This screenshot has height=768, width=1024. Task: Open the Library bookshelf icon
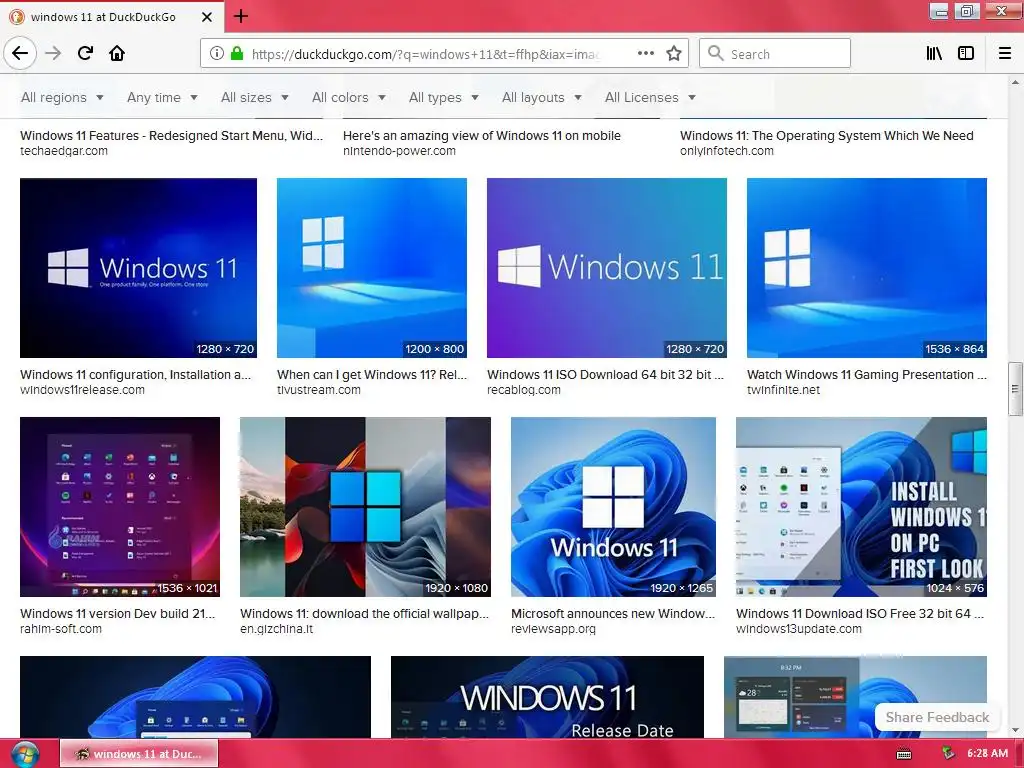[x=934, y=54]
